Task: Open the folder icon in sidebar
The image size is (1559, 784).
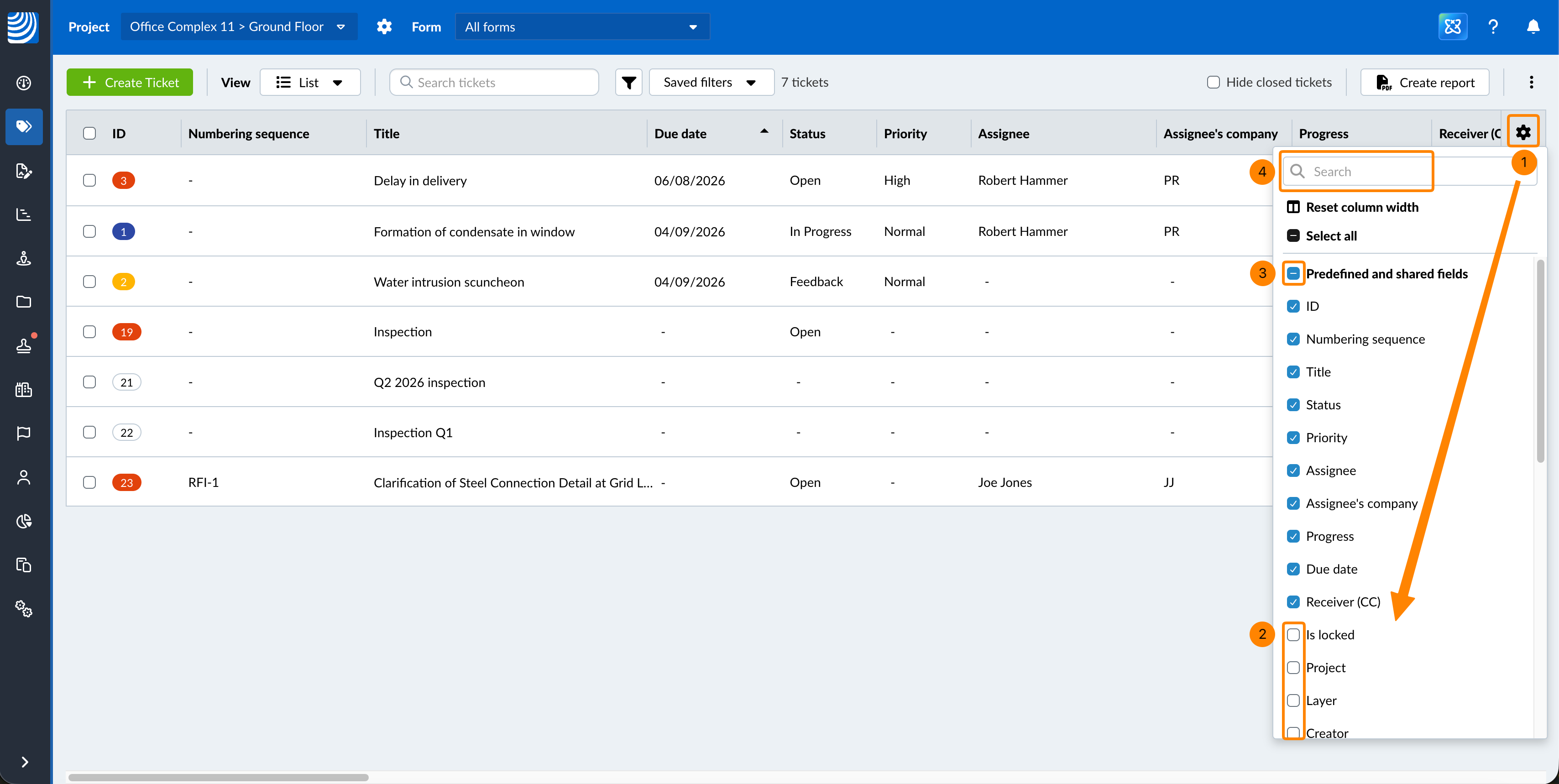Action: (24, 302)
